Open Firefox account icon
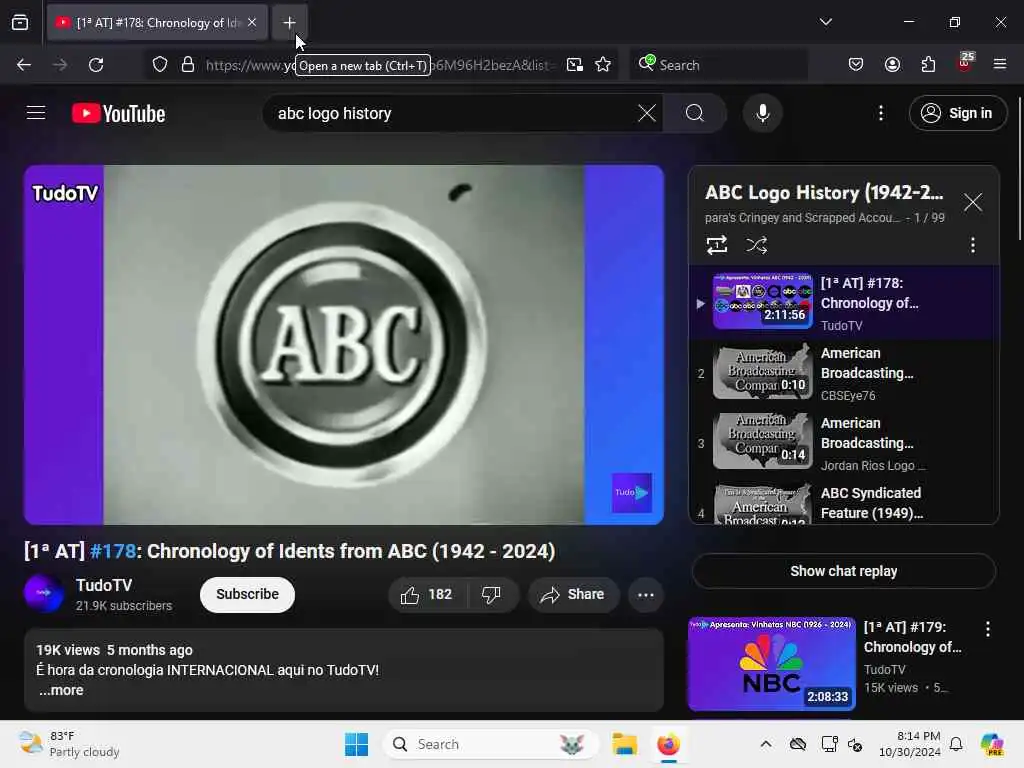Viewport: 1024px width, 768px height. click(892, 65)
